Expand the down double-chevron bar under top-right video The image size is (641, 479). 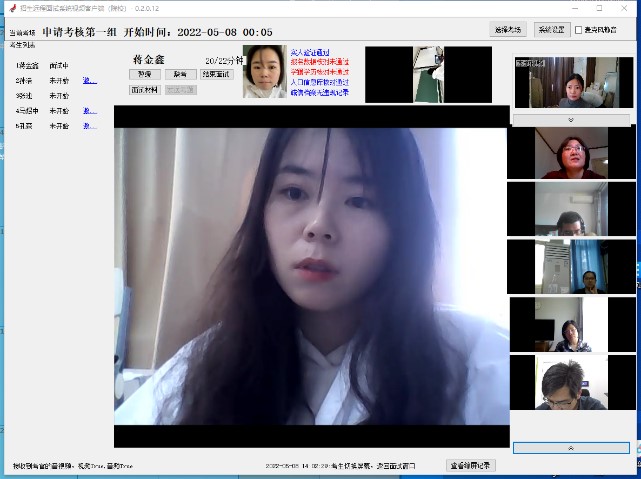571,119
